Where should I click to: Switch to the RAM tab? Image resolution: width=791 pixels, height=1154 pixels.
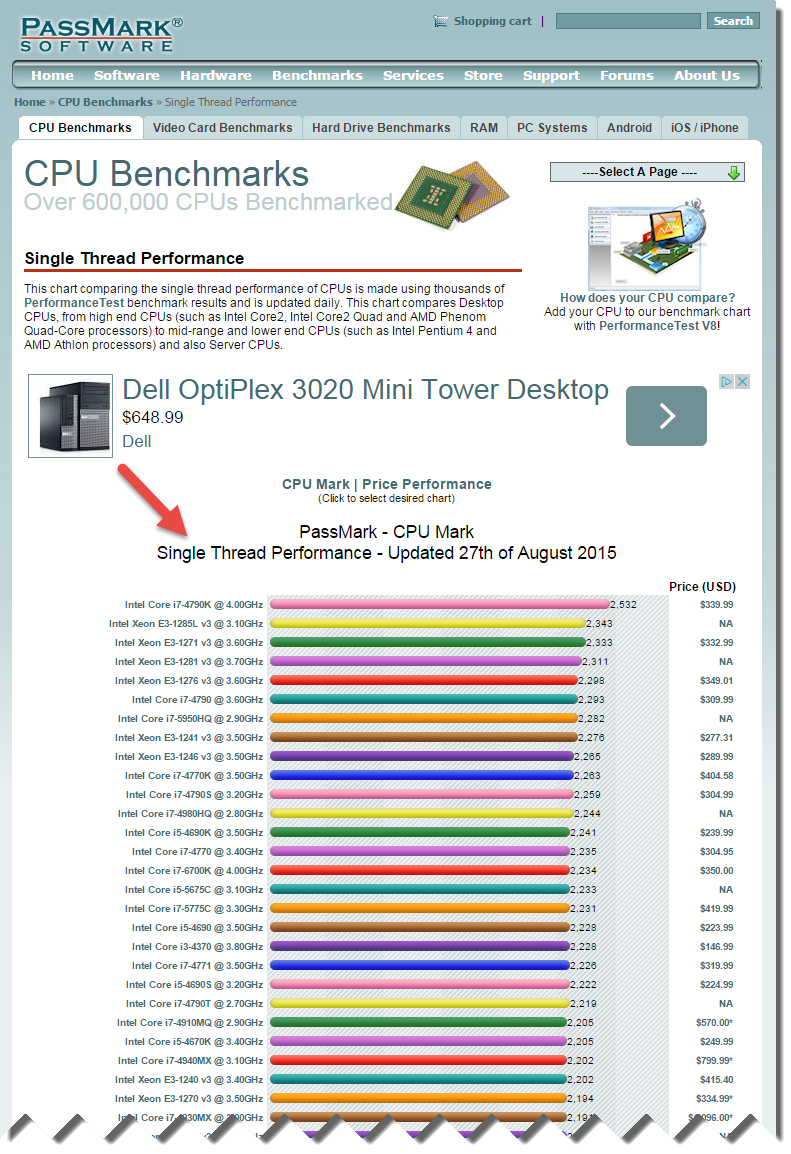(484, 128)
